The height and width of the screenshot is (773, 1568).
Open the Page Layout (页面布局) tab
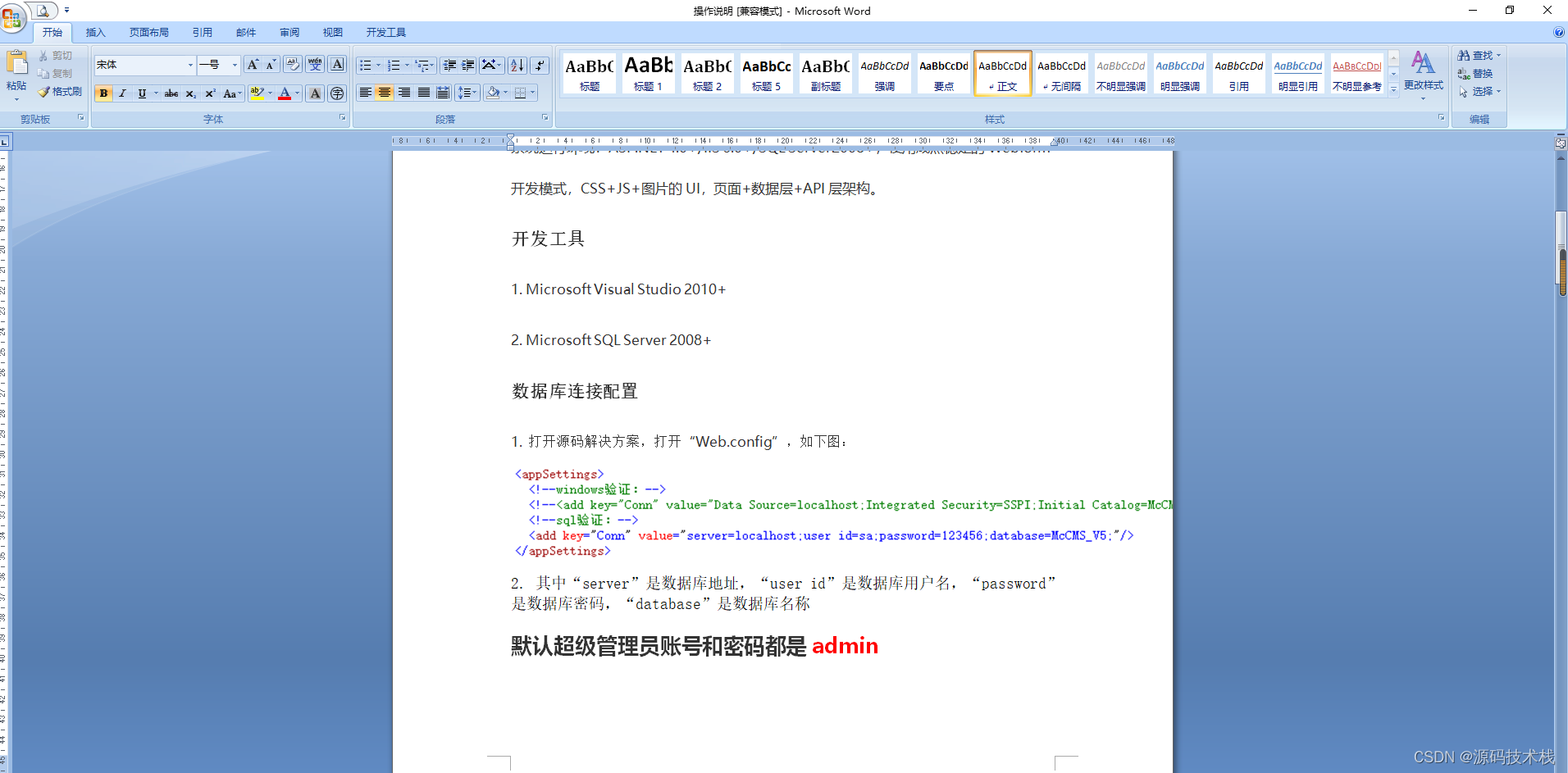tap(149, 33)
